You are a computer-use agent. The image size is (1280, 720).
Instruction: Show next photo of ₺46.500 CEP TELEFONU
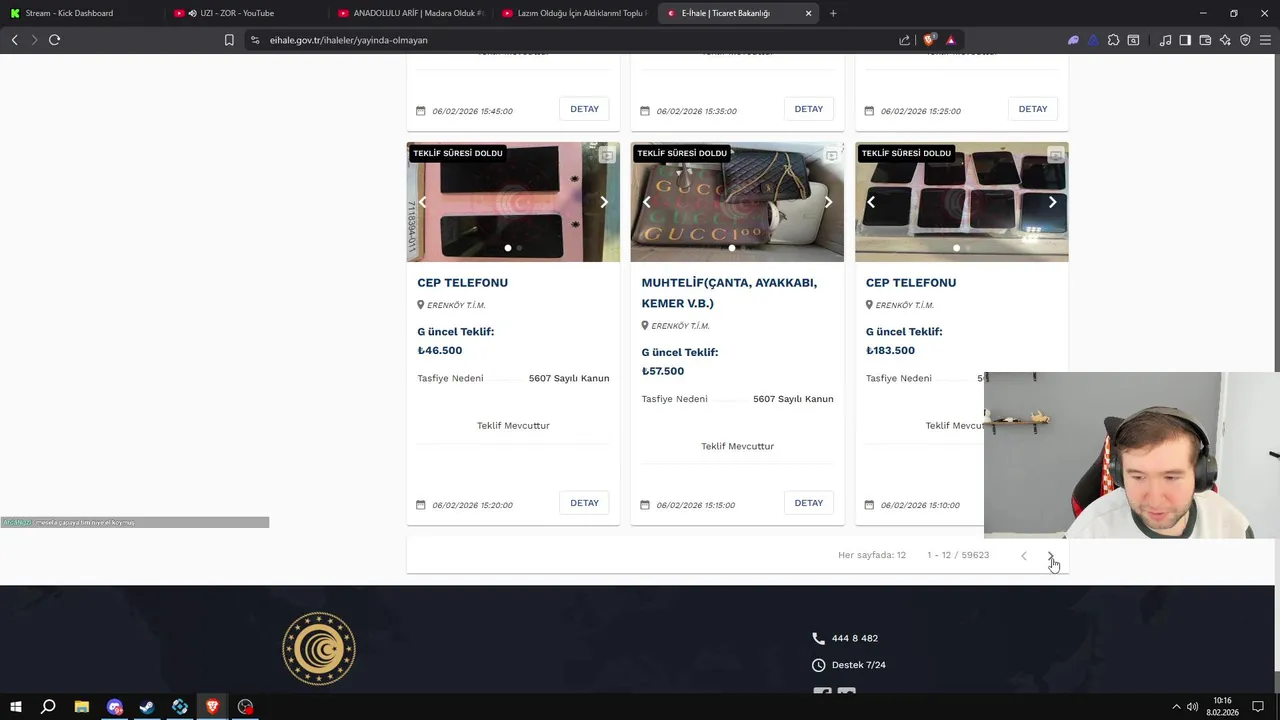point(604,202)
